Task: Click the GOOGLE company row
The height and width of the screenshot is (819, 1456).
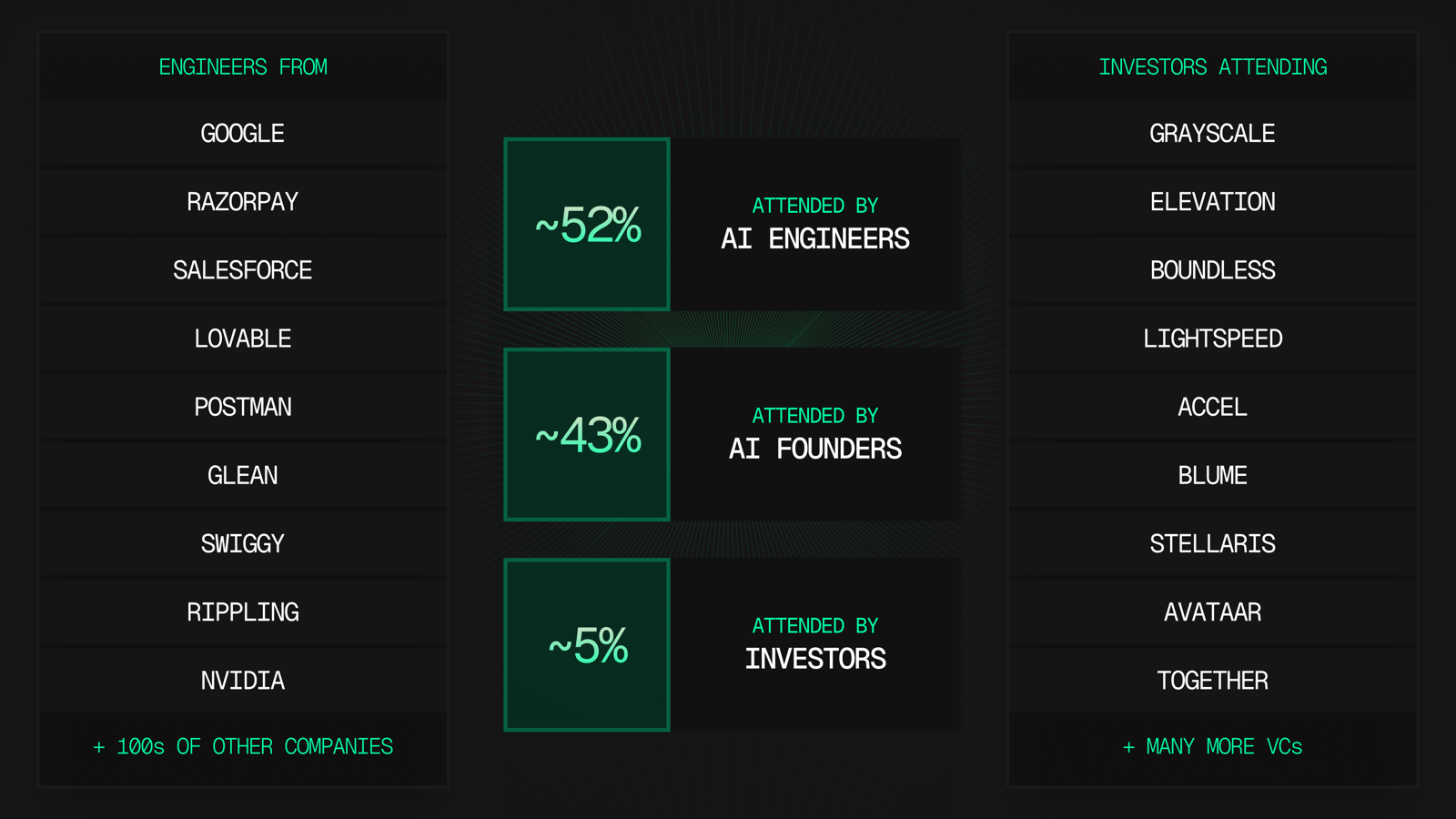Action: [242, 134]
